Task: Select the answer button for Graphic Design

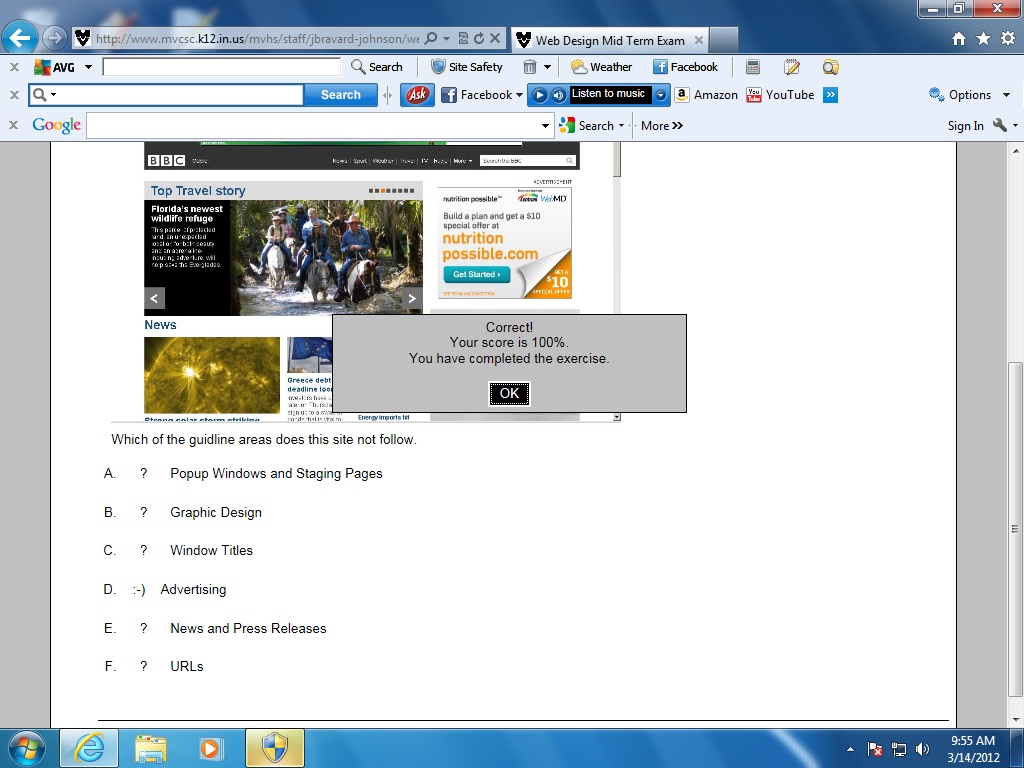Action: 144,512
